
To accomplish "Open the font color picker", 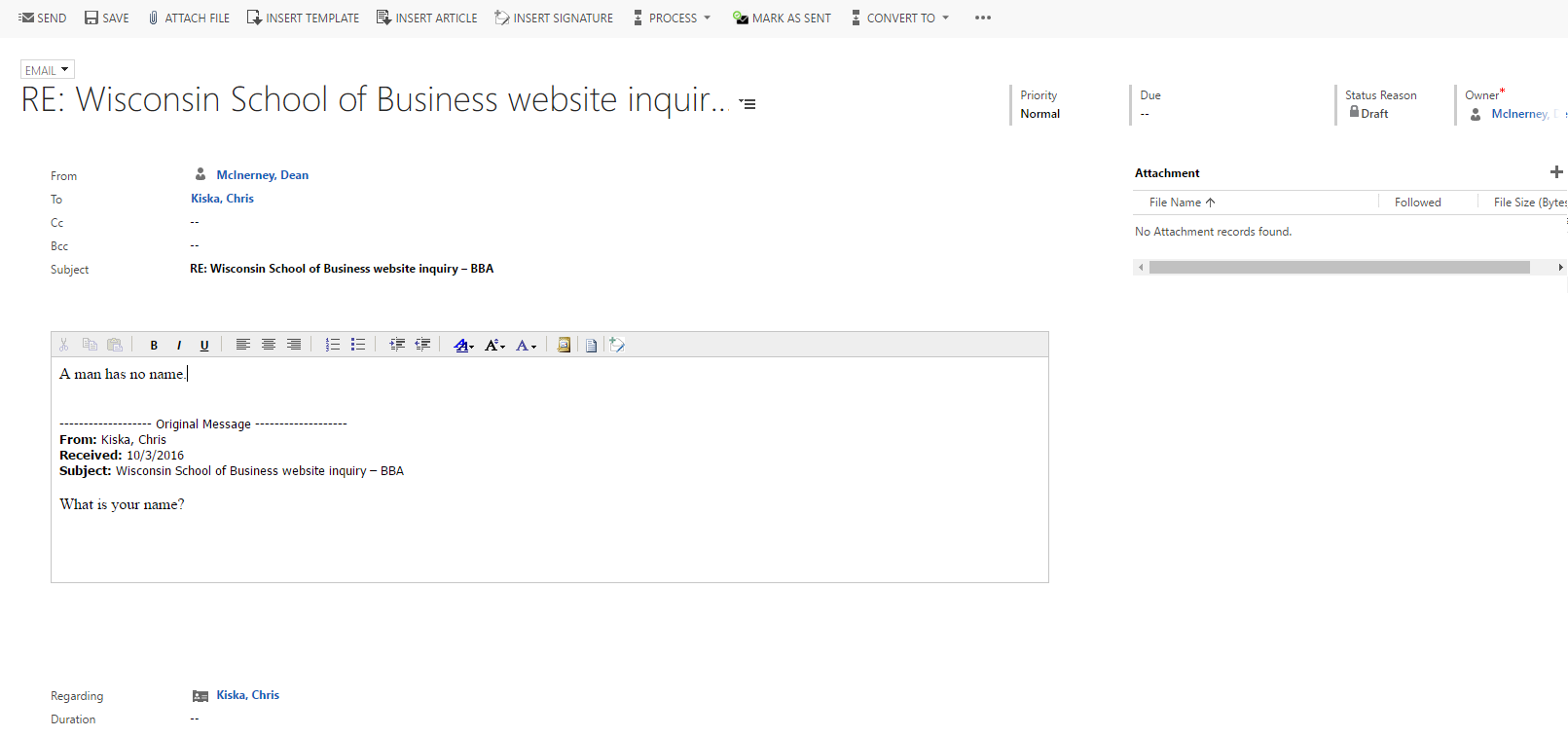I will click(x=527, y=345).
